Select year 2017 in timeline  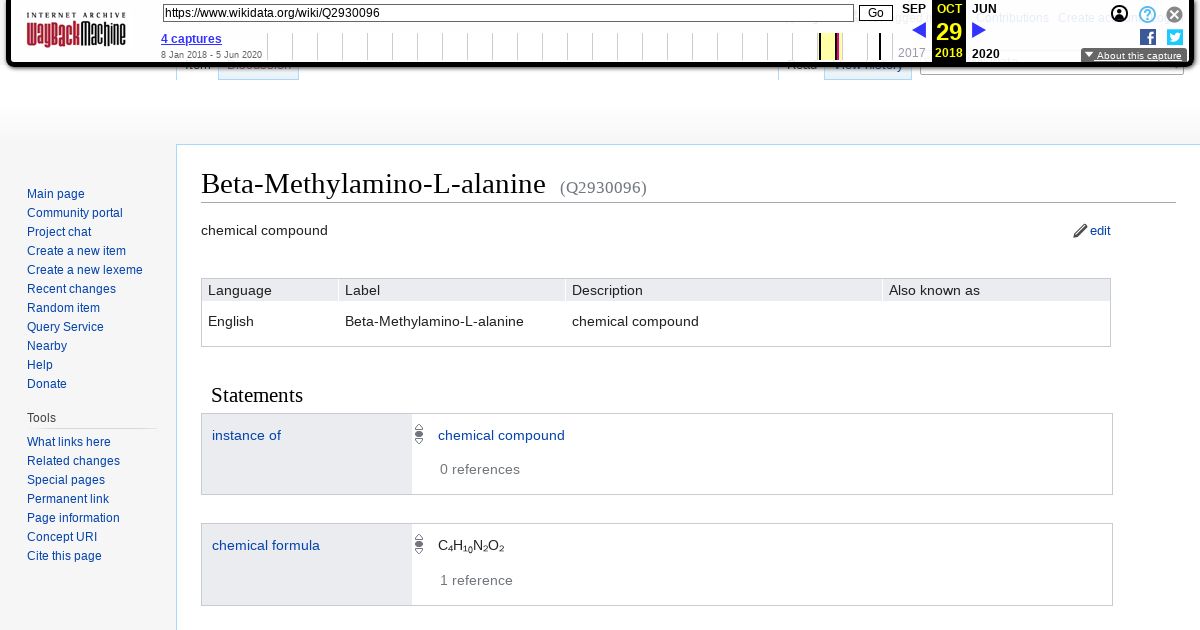[912, 54]
